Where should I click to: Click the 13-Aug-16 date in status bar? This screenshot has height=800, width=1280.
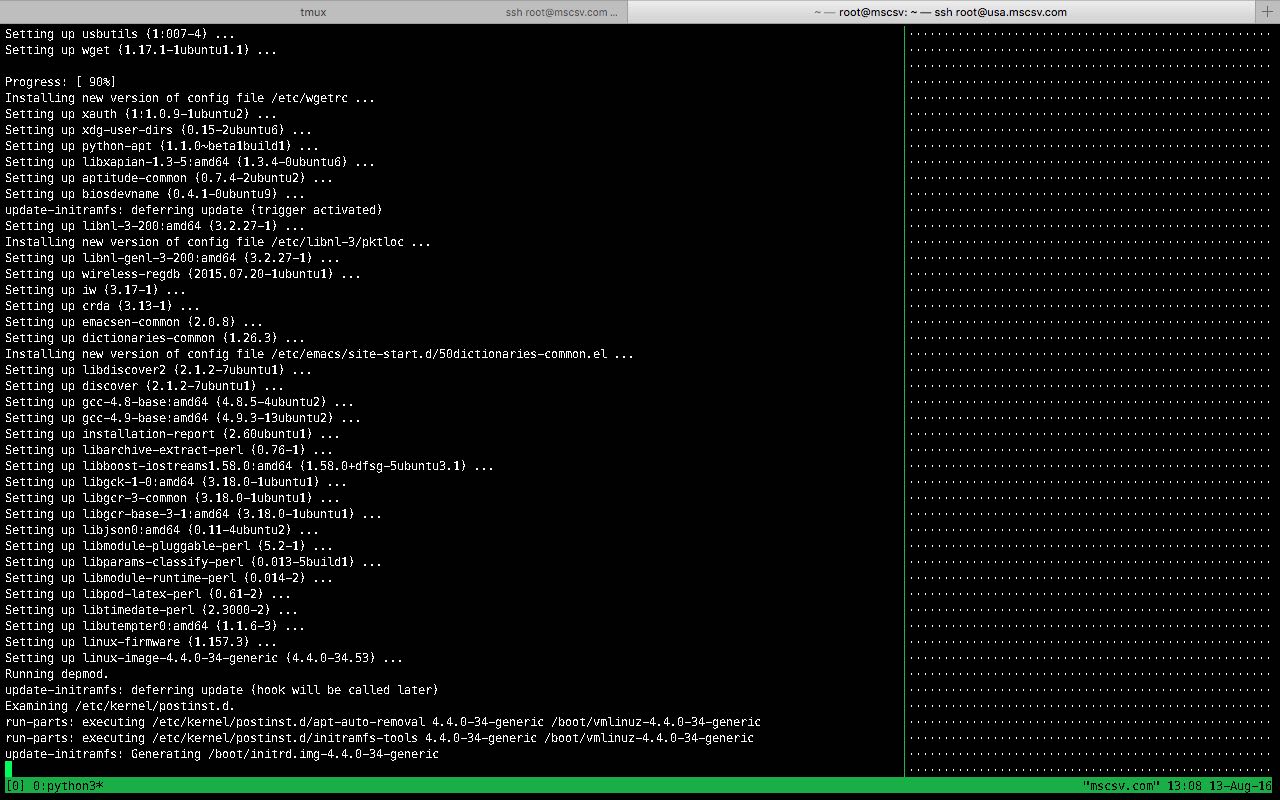[x=1238, y=786]
